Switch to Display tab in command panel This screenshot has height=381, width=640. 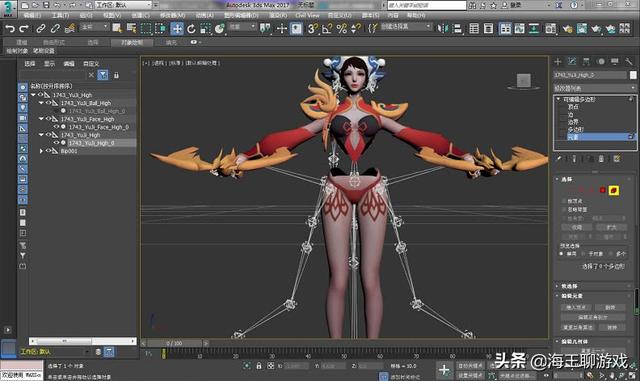615,62
